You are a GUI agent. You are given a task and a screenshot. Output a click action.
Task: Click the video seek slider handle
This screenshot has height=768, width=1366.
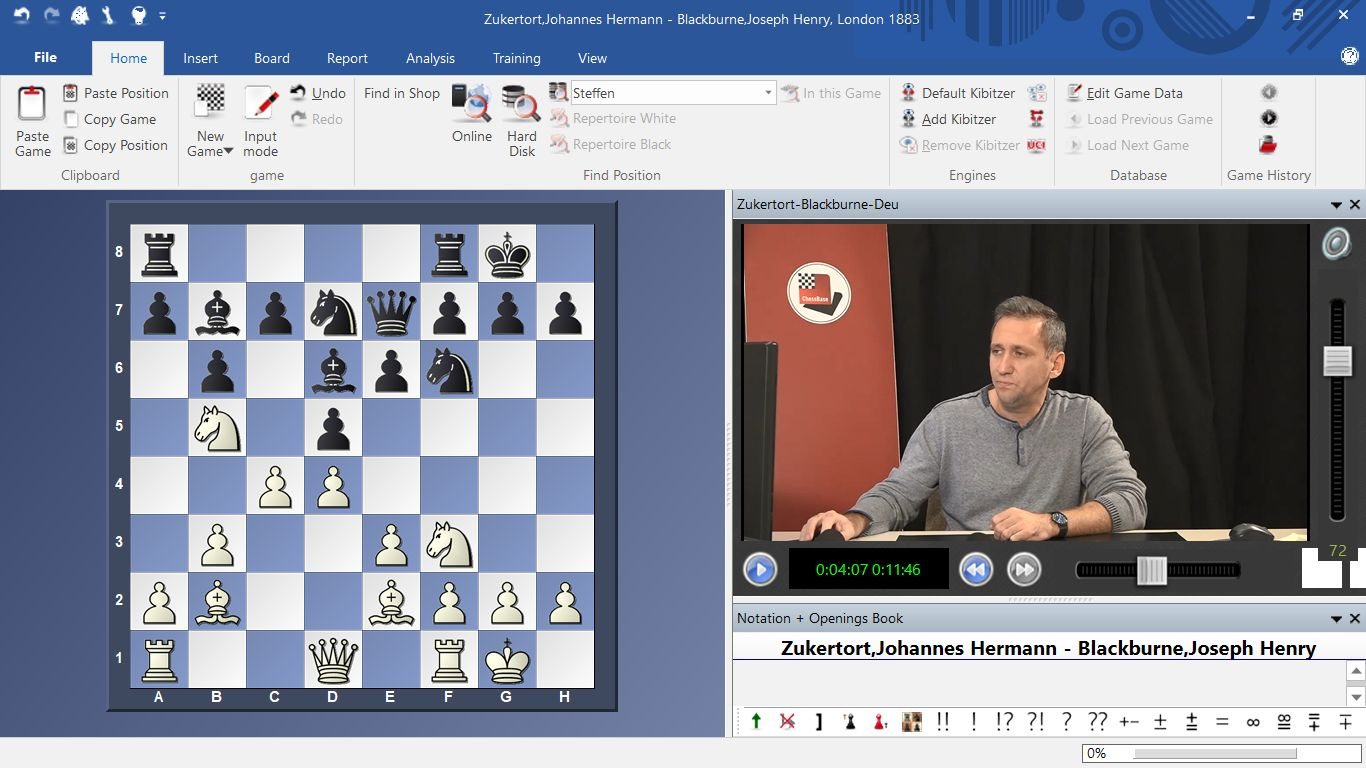pyautogui.click(x=1152, y=570)
